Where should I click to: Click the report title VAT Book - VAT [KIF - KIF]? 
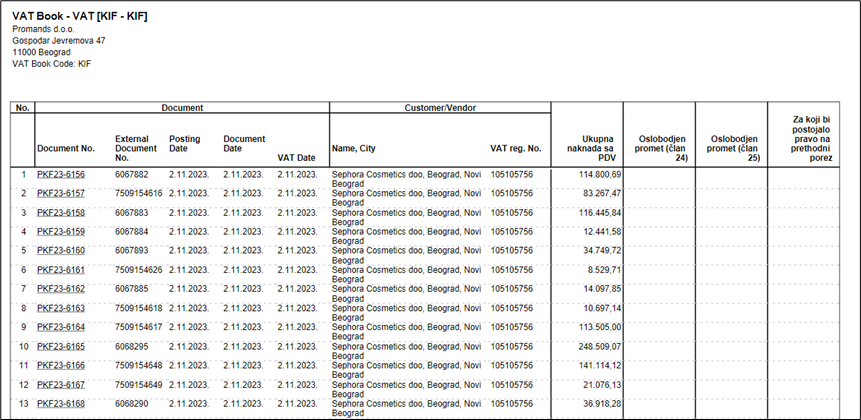[x=80, y=17]
